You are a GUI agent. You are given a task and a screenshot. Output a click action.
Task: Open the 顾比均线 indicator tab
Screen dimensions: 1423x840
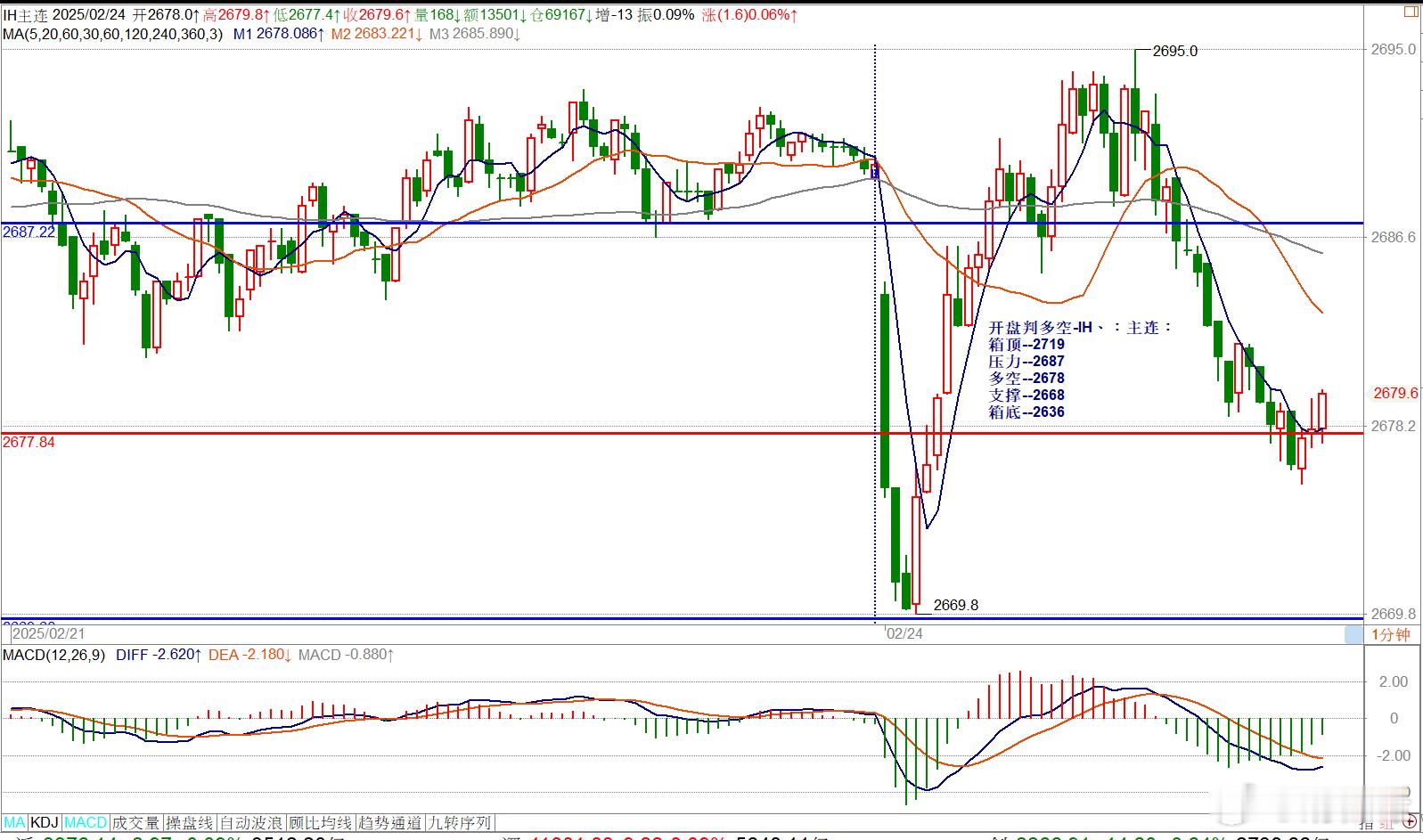point(320,823)
